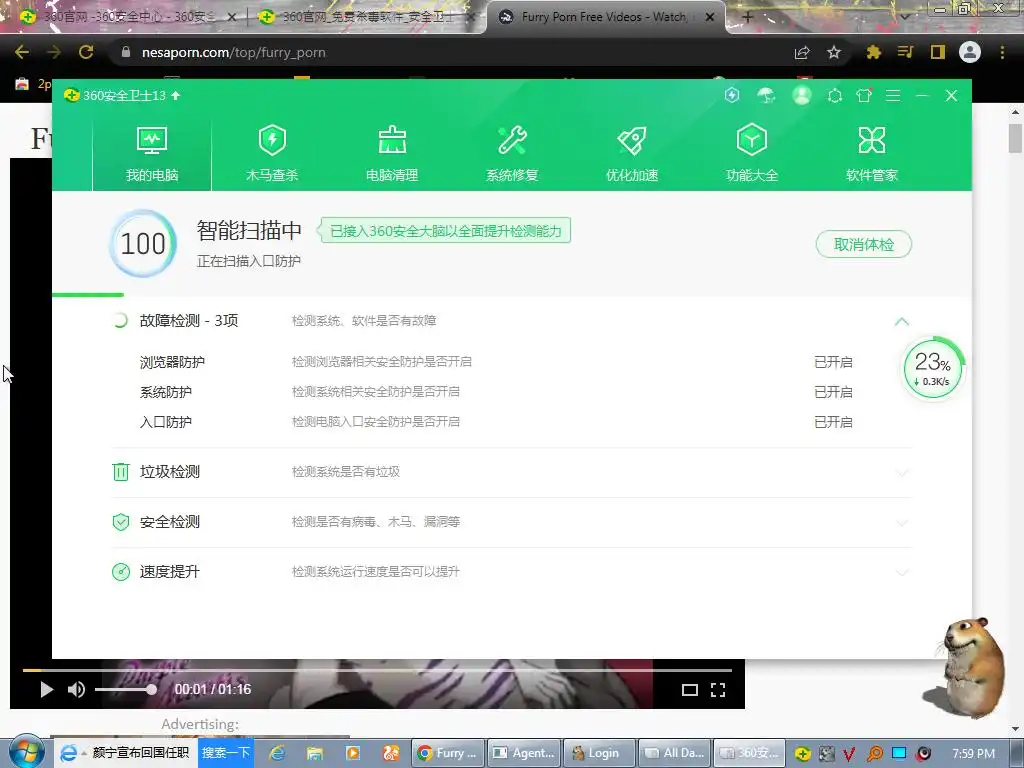Click the hexagon lightning shield icon in title bar

click(732, 95)
